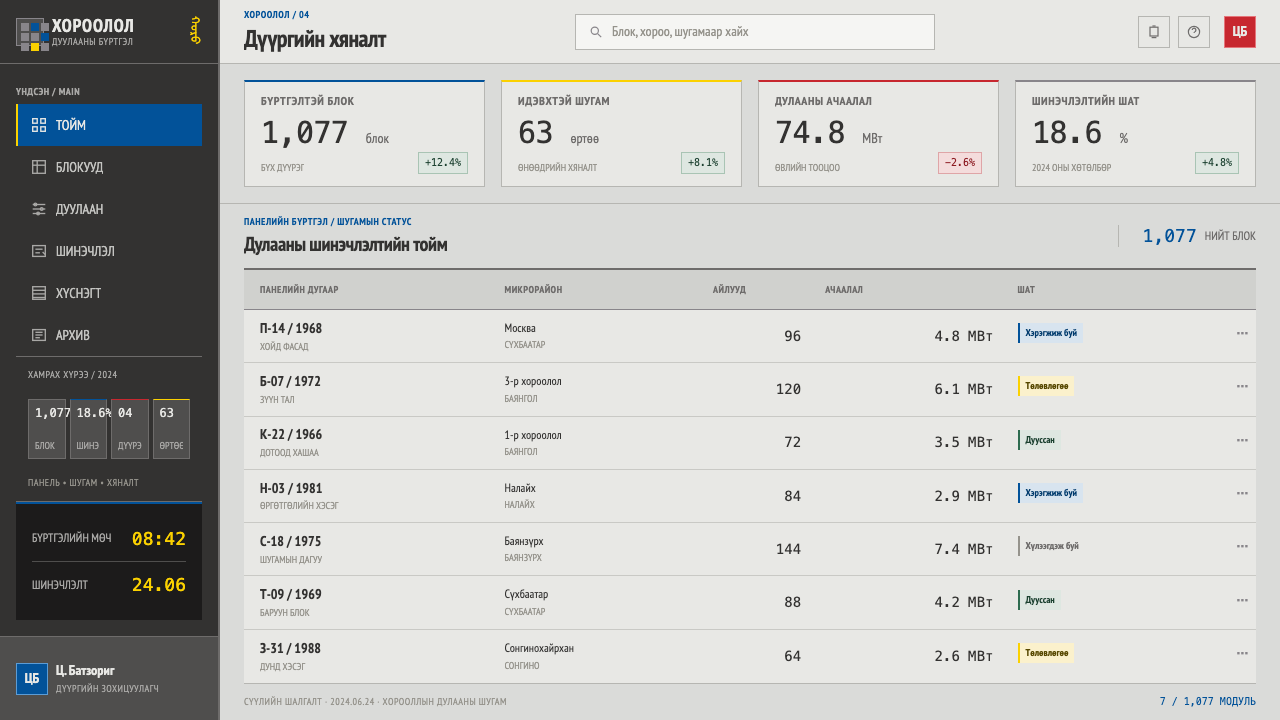Click the table icon beside БЛОКУУД

[39, 167]
